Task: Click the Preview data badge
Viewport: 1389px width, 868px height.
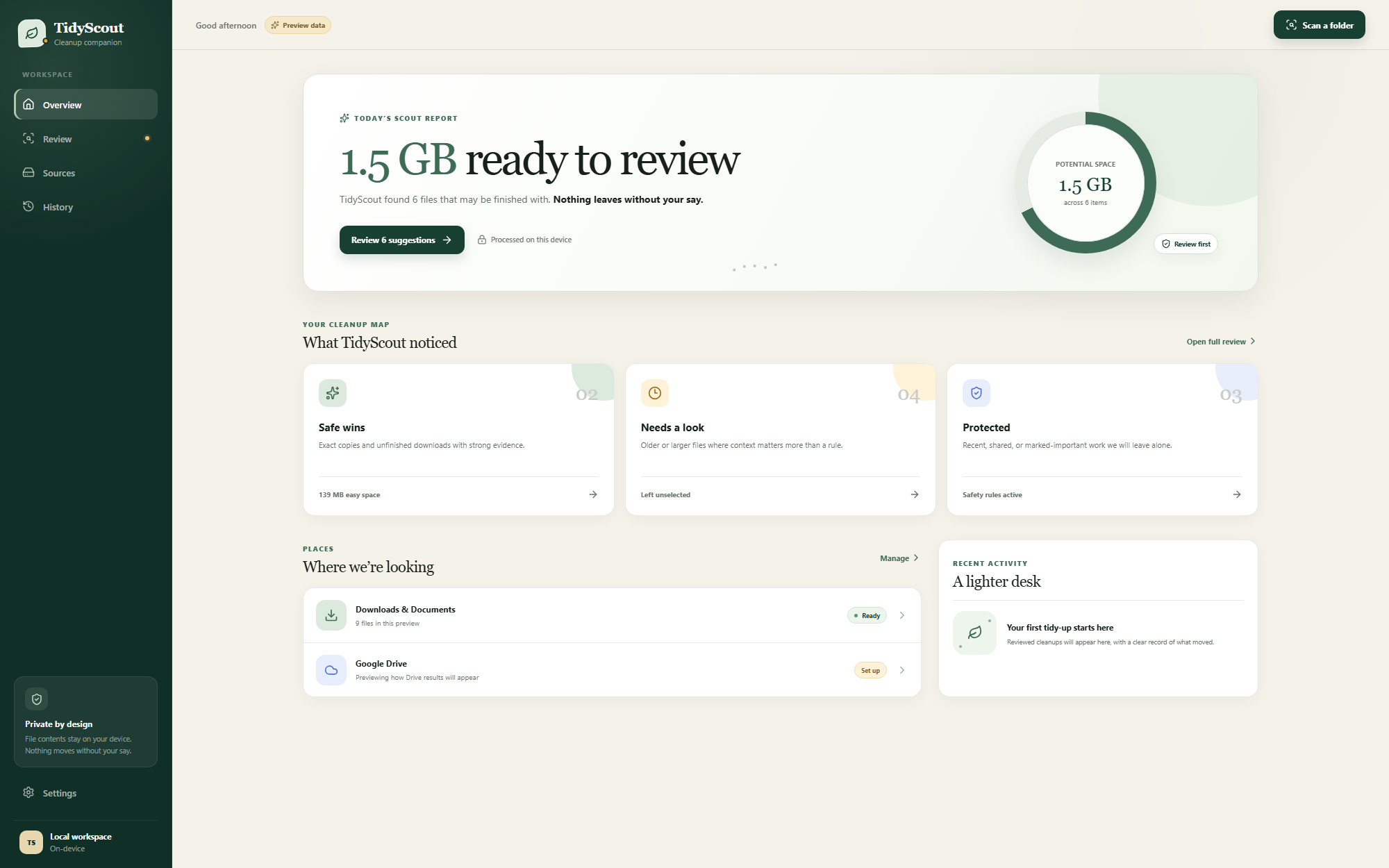Action: pyautogui.click(x=298, y=25)
